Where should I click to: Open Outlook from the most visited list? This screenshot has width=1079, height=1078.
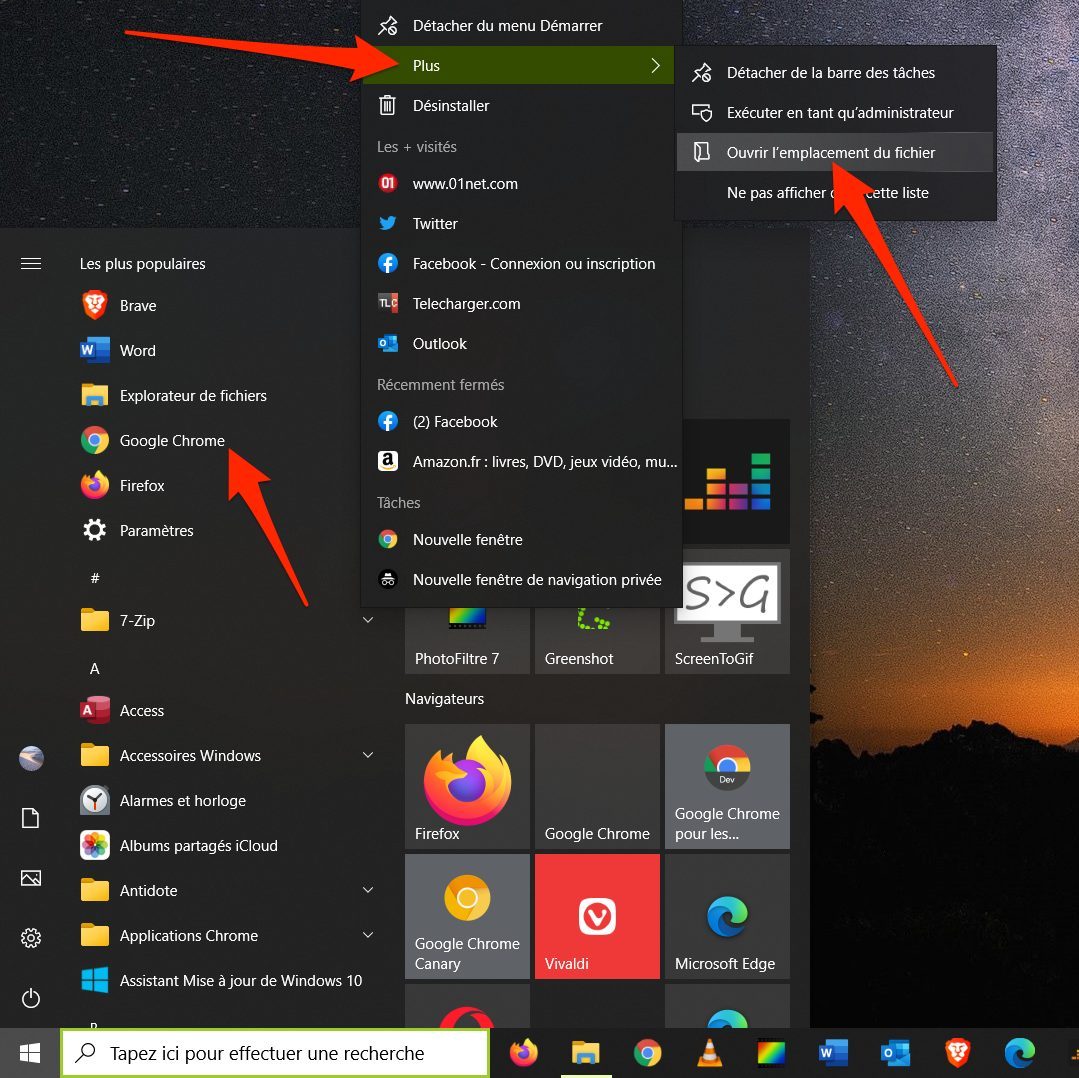(522, 343)
